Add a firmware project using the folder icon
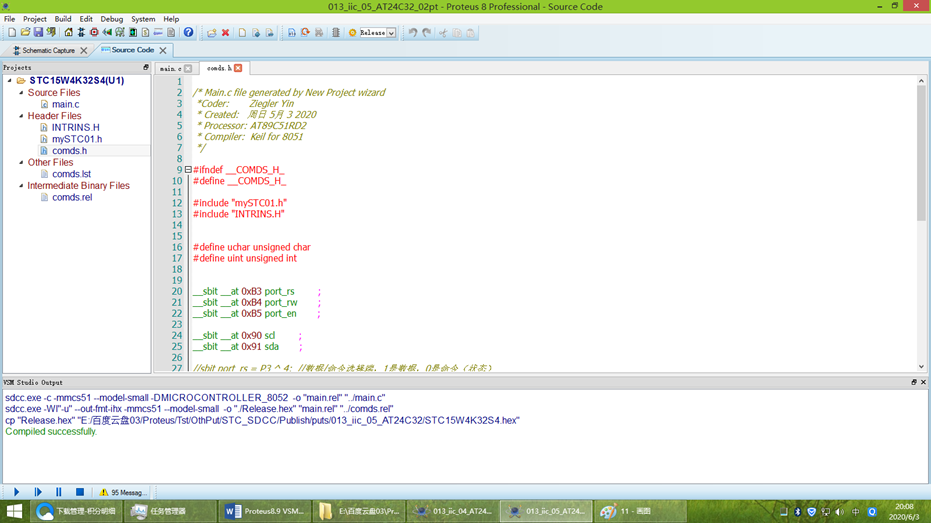 211,33
